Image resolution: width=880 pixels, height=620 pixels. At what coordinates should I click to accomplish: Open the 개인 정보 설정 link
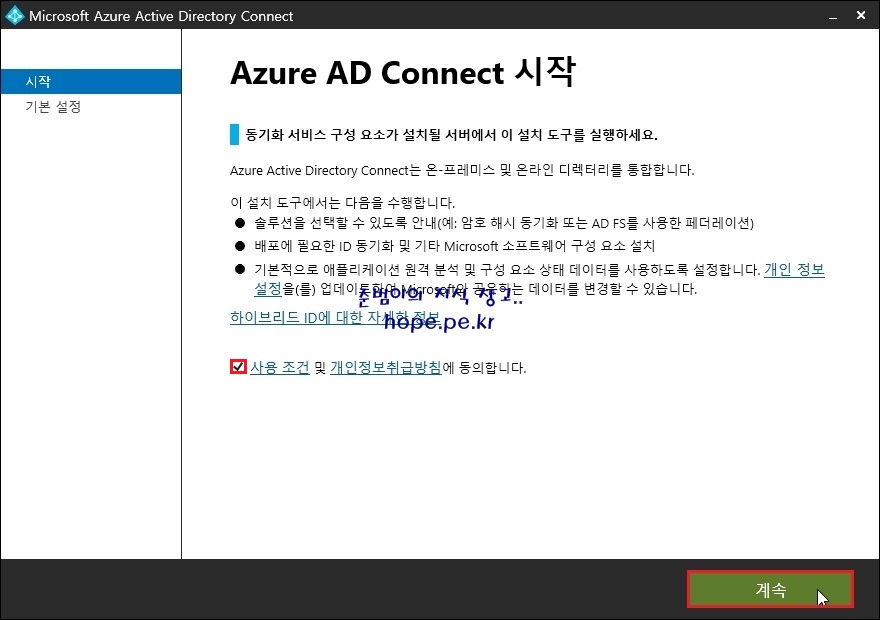[x=794, y=270]
